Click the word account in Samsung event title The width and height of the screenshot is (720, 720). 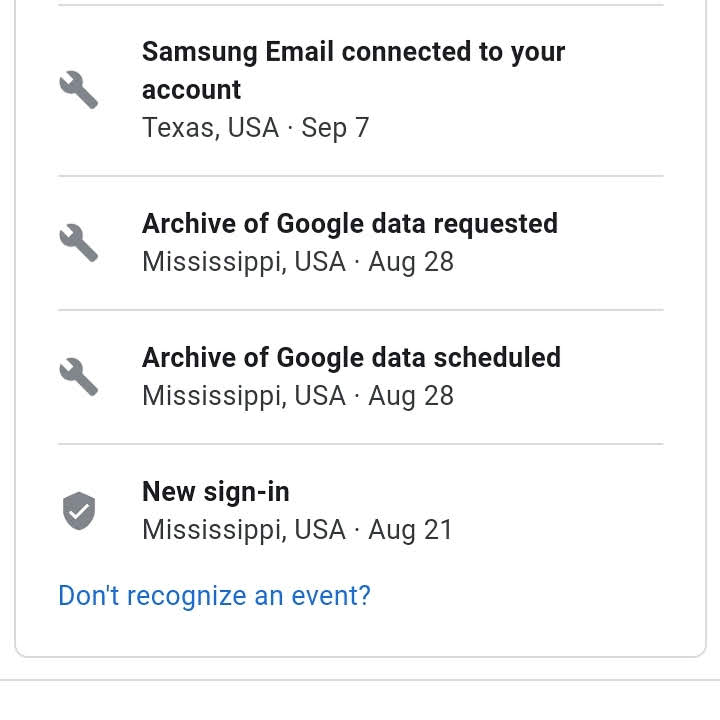191,90
